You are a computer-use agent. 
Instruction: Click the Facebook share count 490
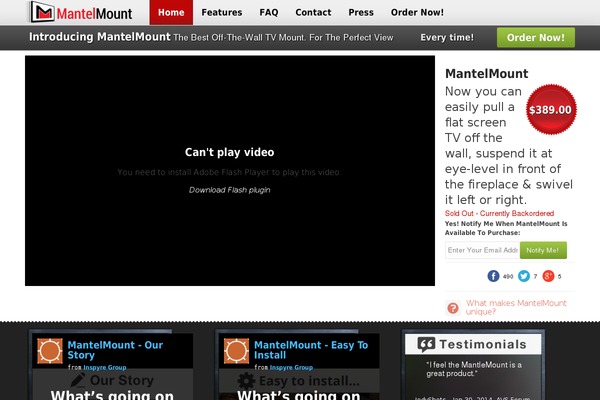508,276
